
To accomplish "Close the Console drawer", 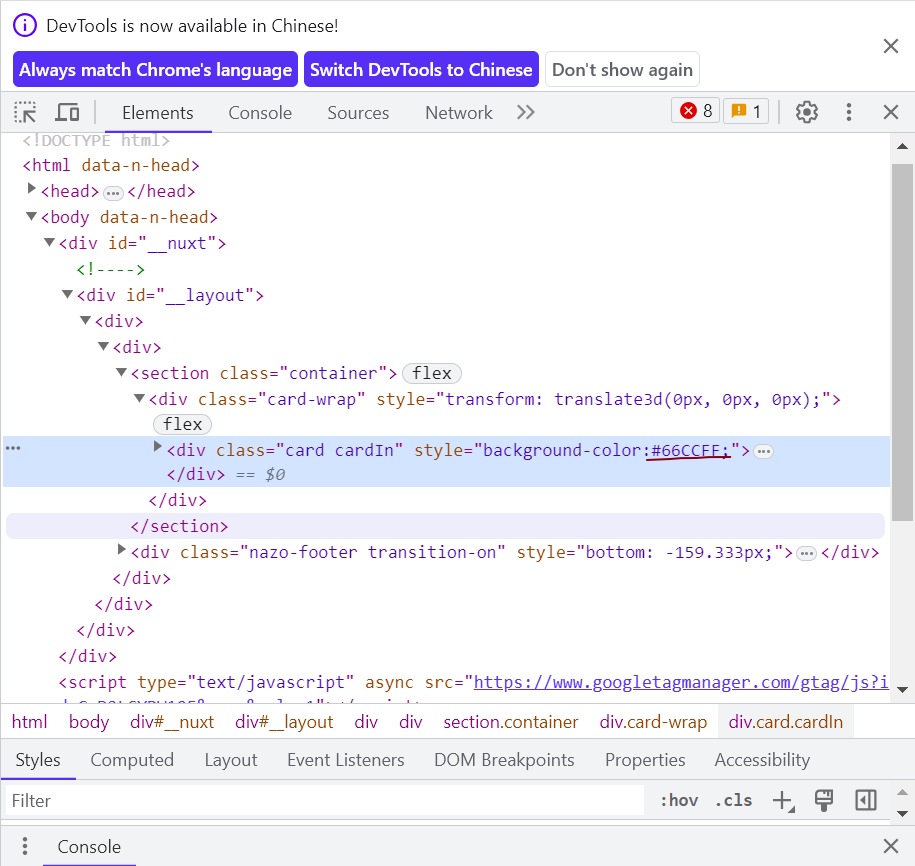I will pos(890,846).
